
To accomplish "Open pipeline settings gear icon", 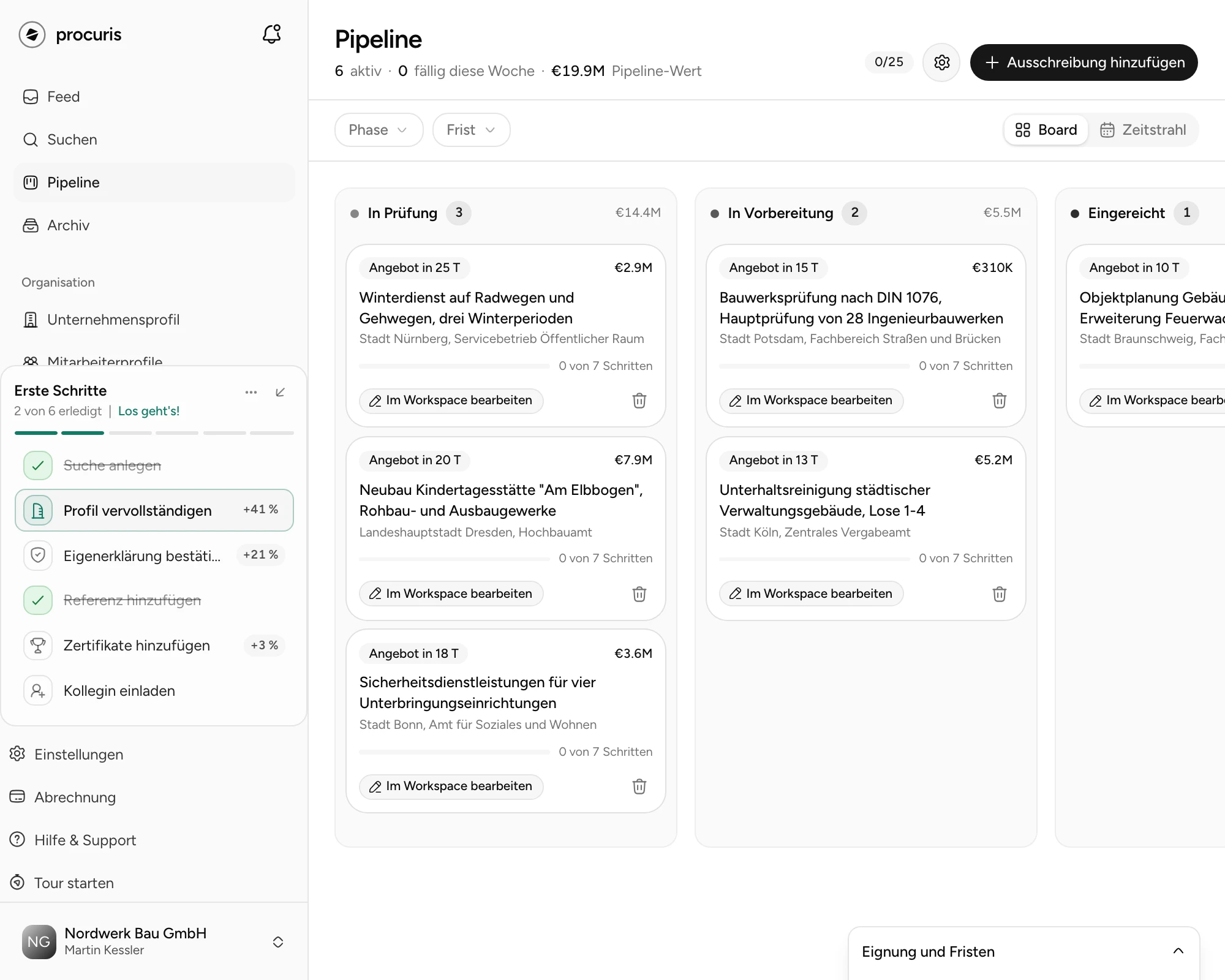I will (941, 62).
